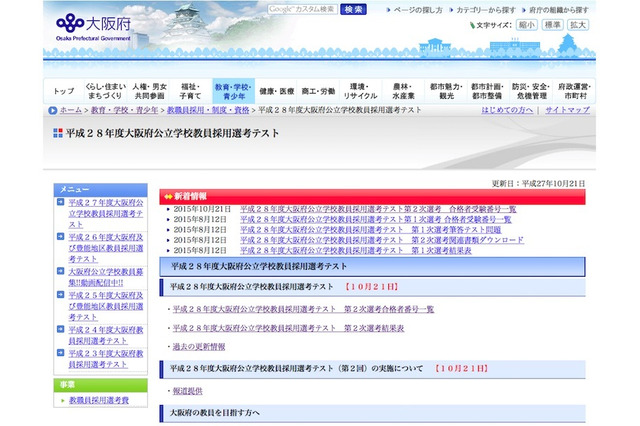Go to 教職員採用・制度・資格 breadcrumb link
This screenshot has height=426, width=640.
point(208,110)
